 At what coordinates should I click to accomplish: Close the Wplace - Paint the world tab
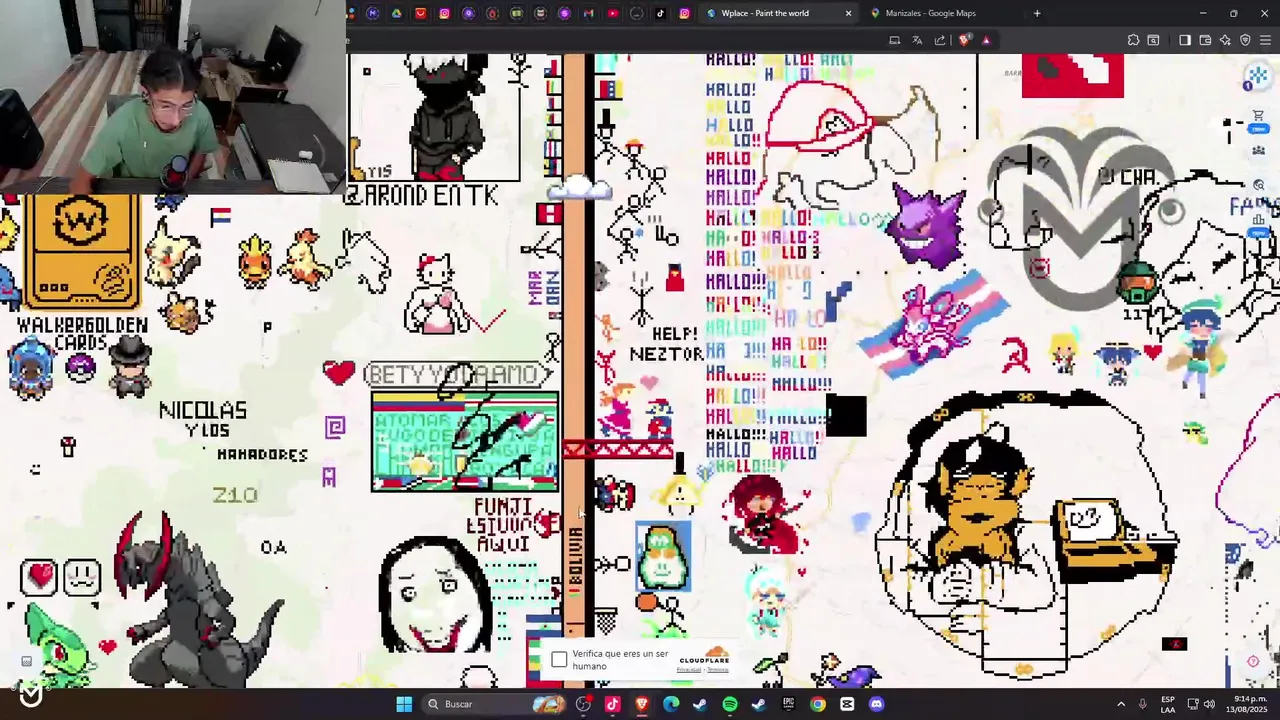pos(848,13)
